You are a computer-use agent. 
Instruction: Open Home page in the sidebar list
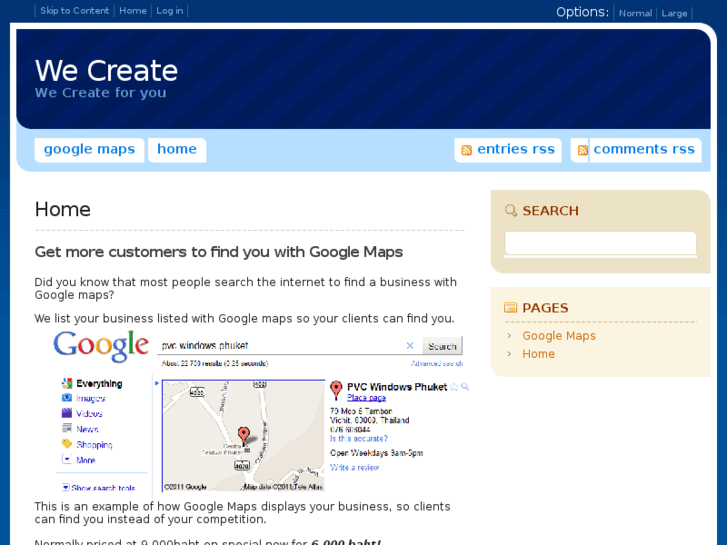[x=539, y=354]
